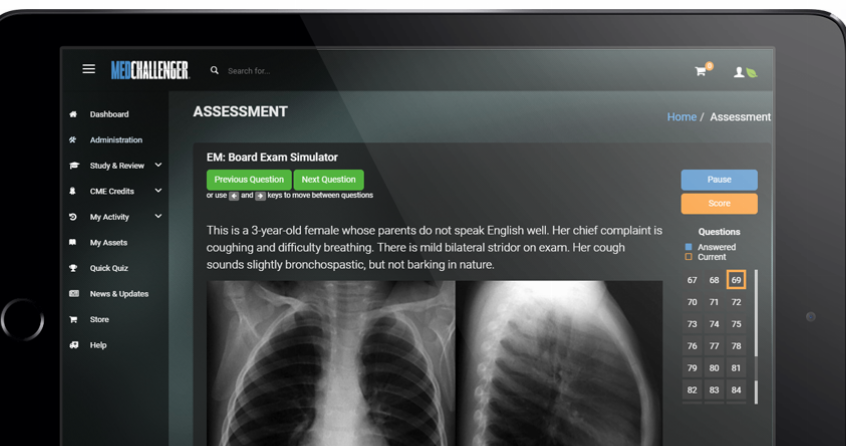Image resolution: width=846 pixels, height=446 pixels.
Task: Click the Dashboard home icon
Action: pos(73,114)
